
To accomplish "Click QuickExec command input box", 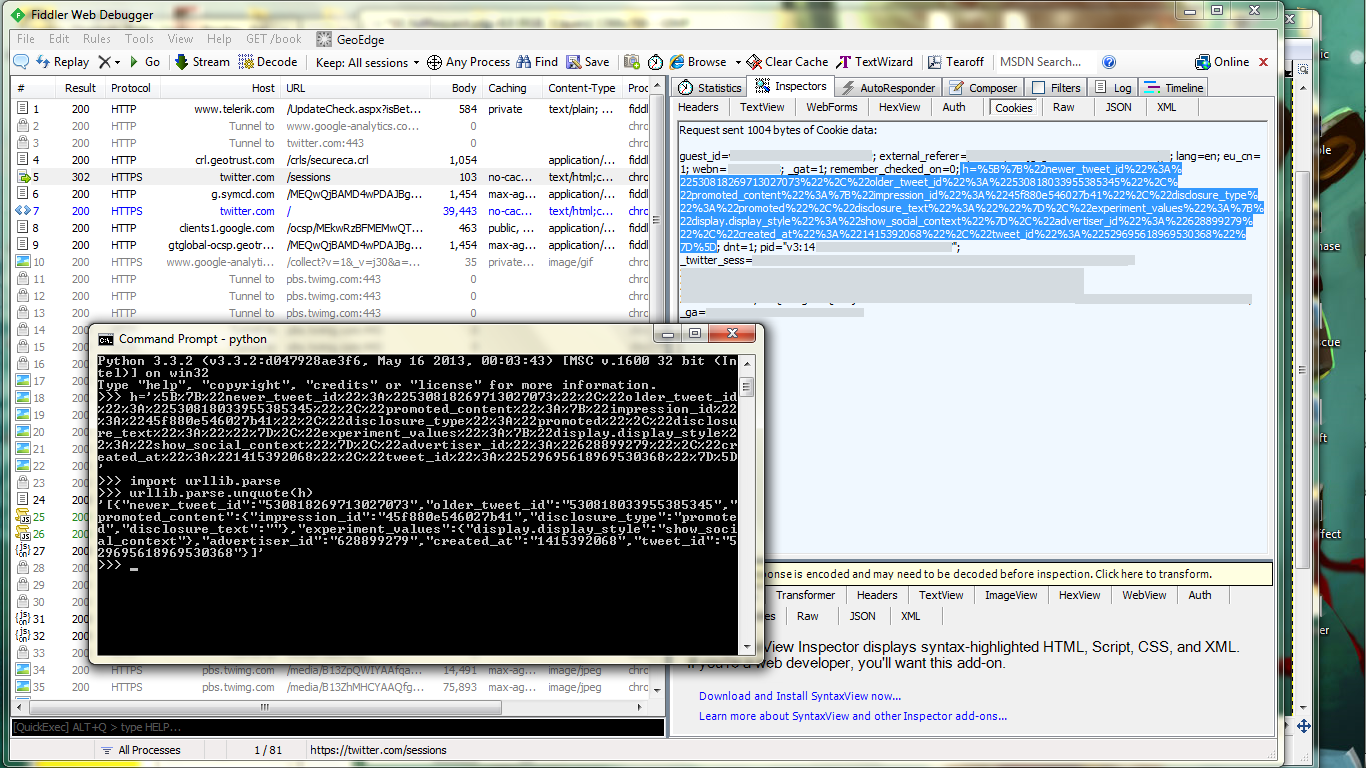I will (x=338, y=727).
